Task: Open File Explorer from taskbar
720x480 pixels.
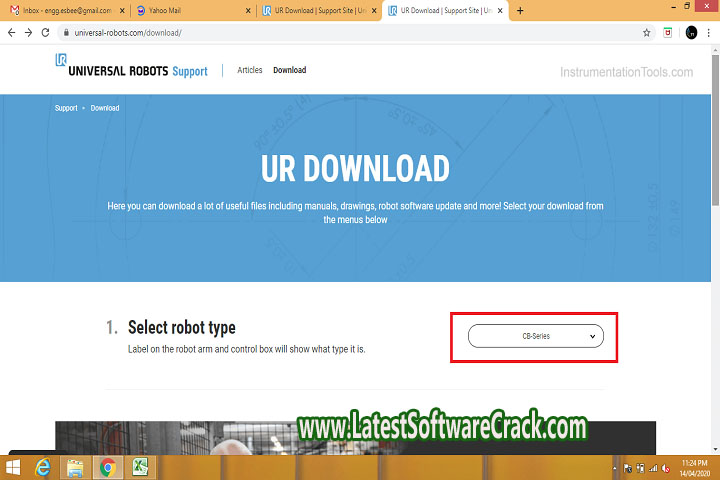Action: pyautogui.click(x=75, y=468)
